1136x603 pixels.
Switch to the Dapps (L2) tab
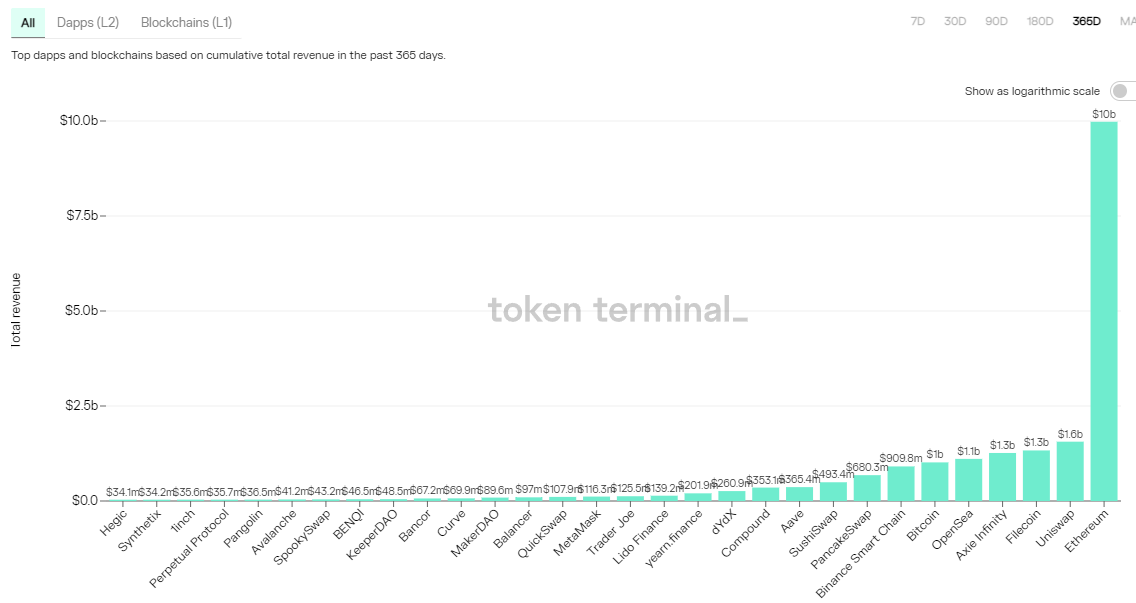click(x=88, y=22)
